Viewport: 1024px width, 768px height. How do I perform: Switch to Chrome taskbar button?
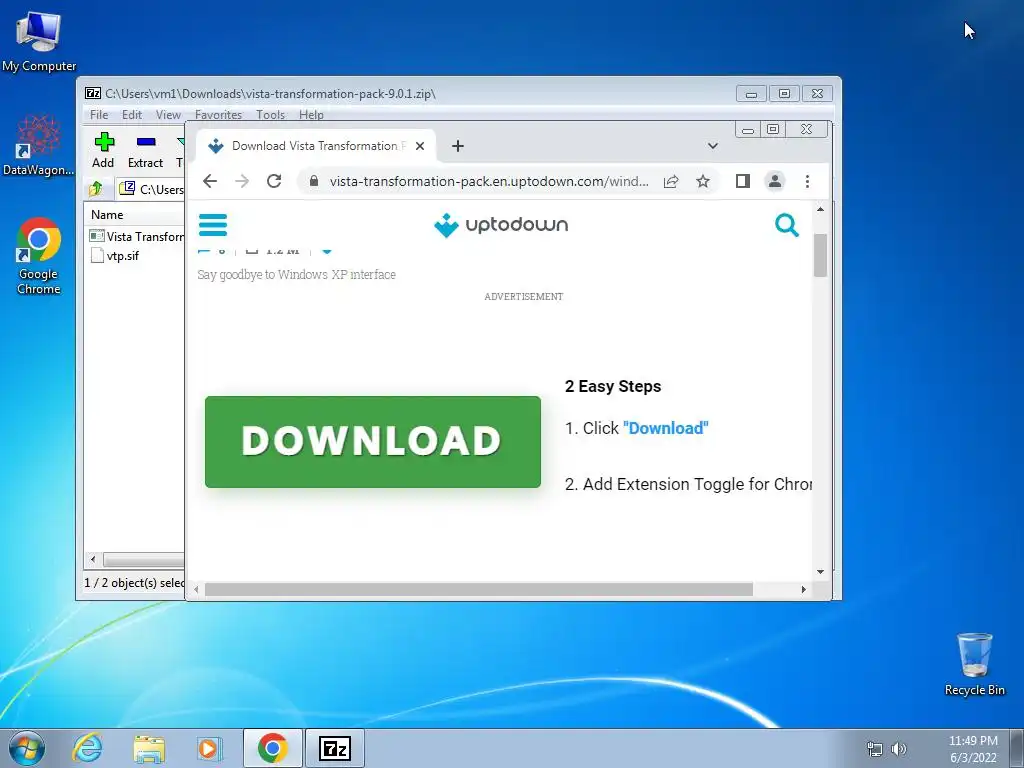coord(272,748)
